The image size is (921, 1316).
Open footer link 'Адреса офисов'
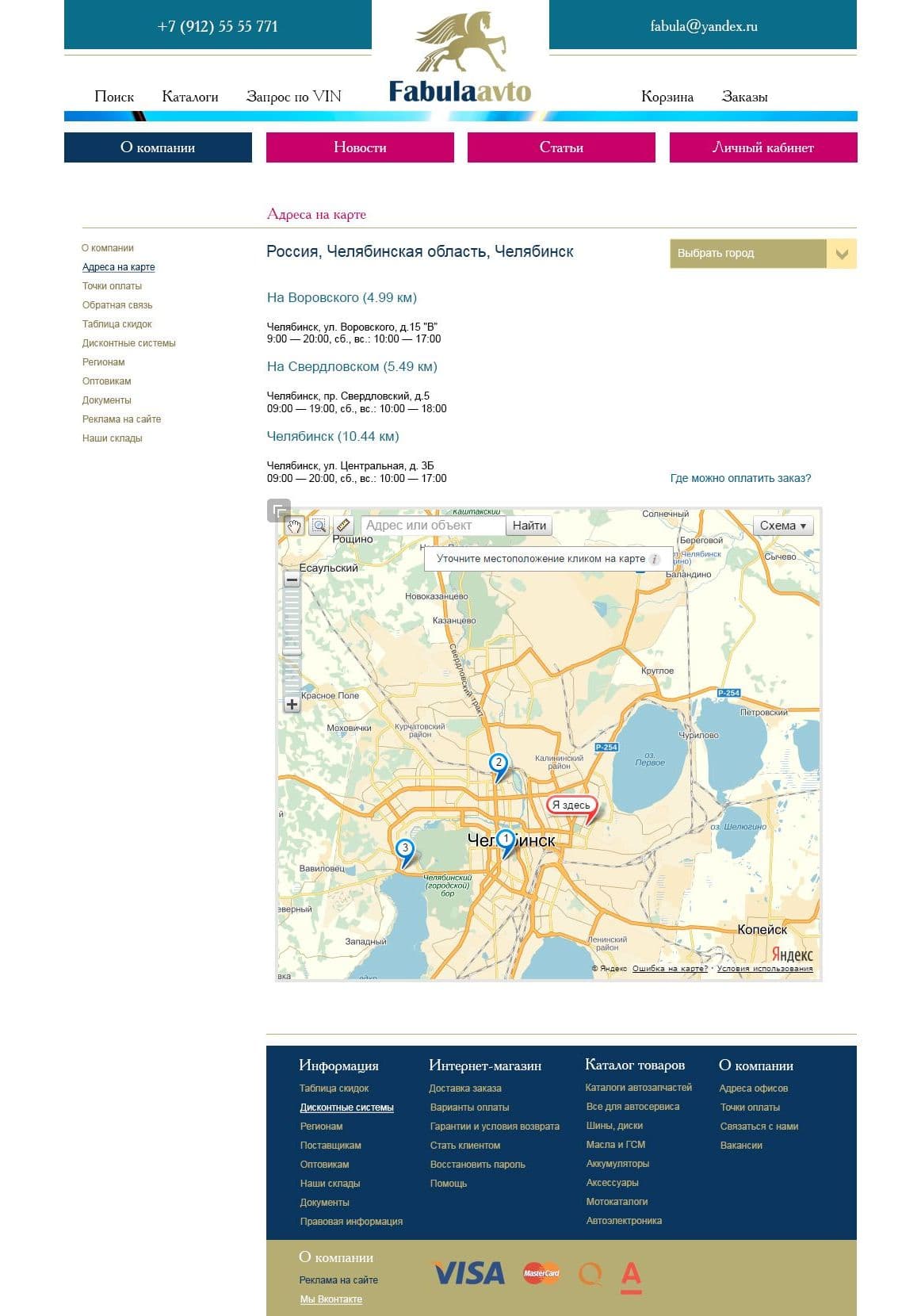coord(754,1088)
